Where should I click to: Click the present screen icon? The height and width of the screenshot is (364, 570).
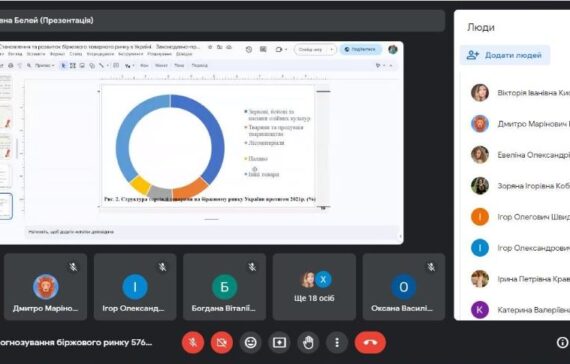click(279, 343)
